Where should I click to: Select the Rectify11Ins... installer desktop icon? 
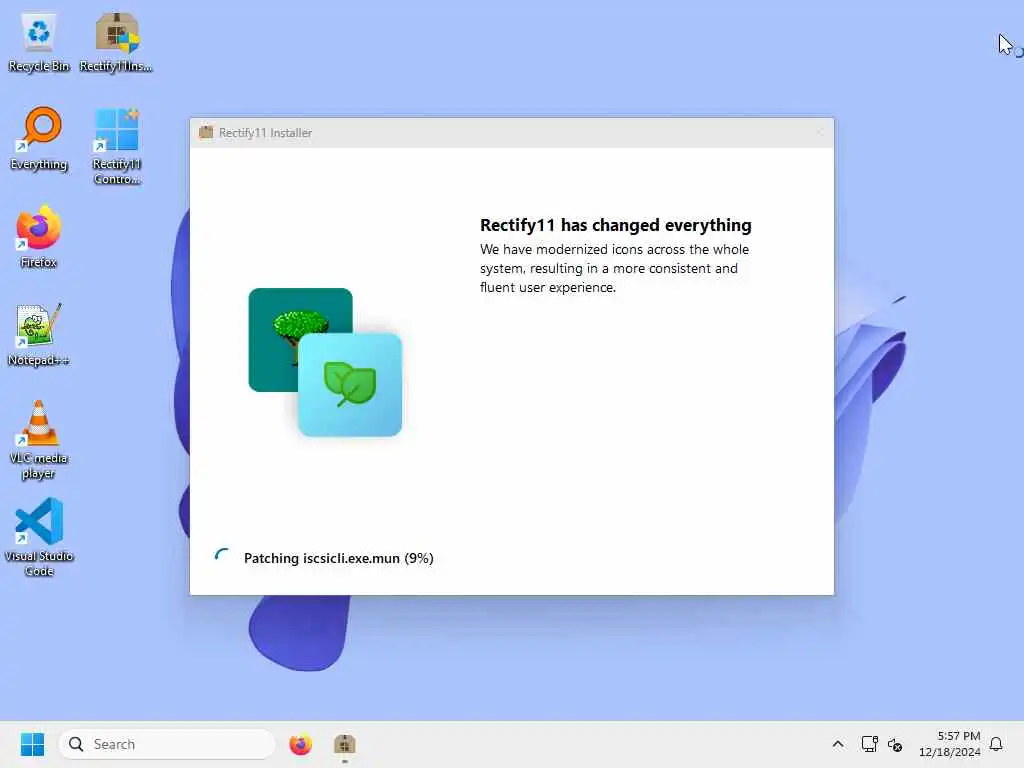(116, 42)
